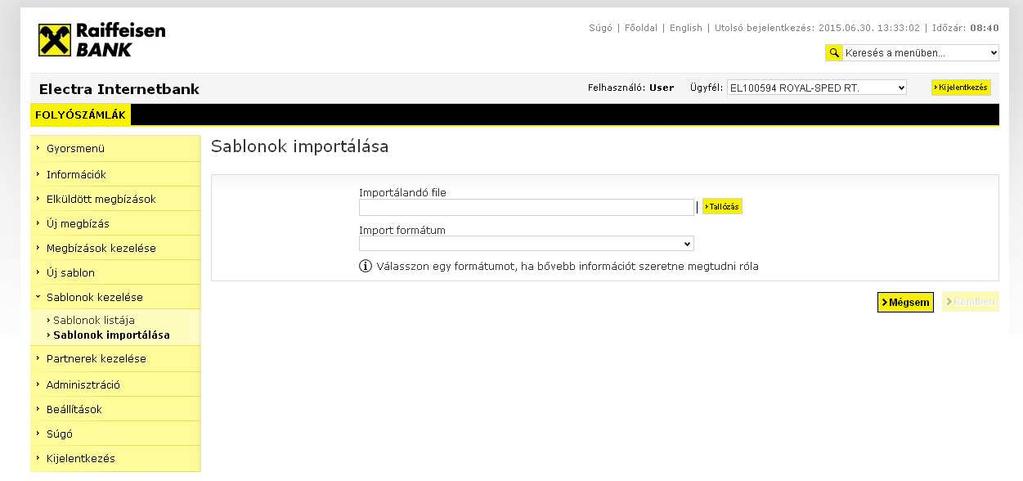Expand the Új sablon section
1023x481 pixels.
click(115, 273)
